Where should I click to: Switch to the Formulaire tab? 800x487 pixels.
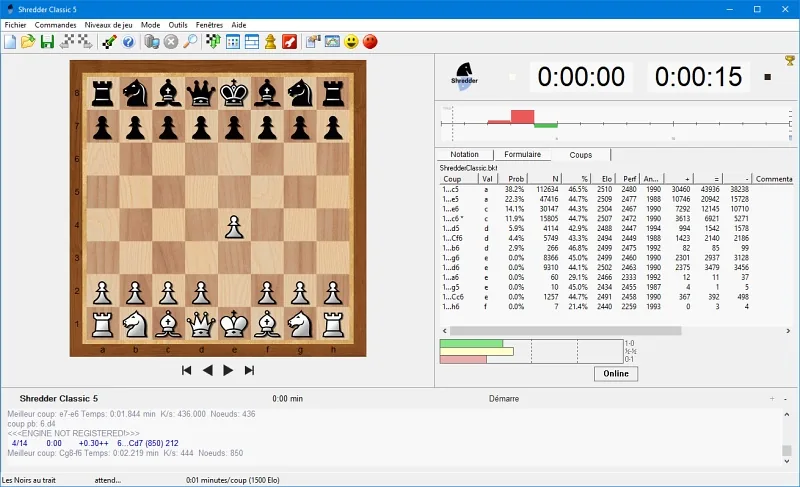(x=522, y=155)
